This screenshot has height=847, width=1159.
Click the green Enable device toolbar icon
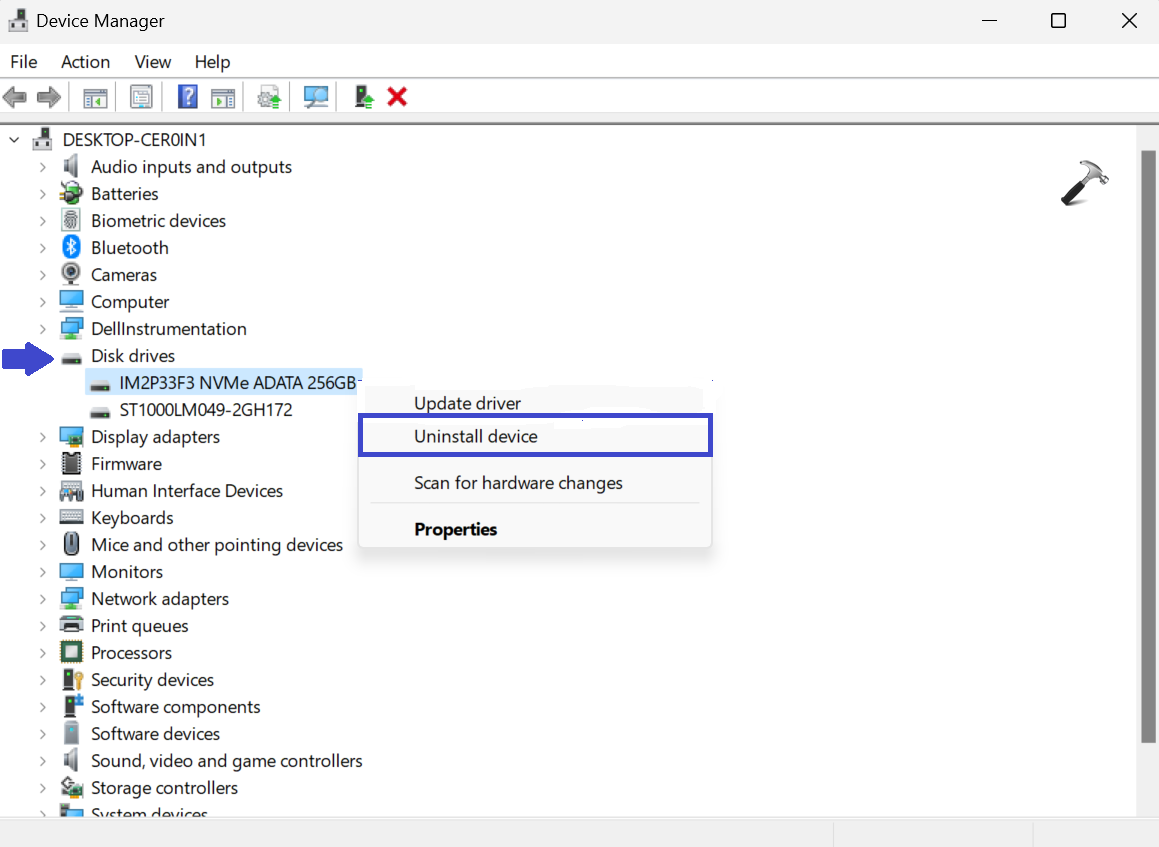click(364, 97)
